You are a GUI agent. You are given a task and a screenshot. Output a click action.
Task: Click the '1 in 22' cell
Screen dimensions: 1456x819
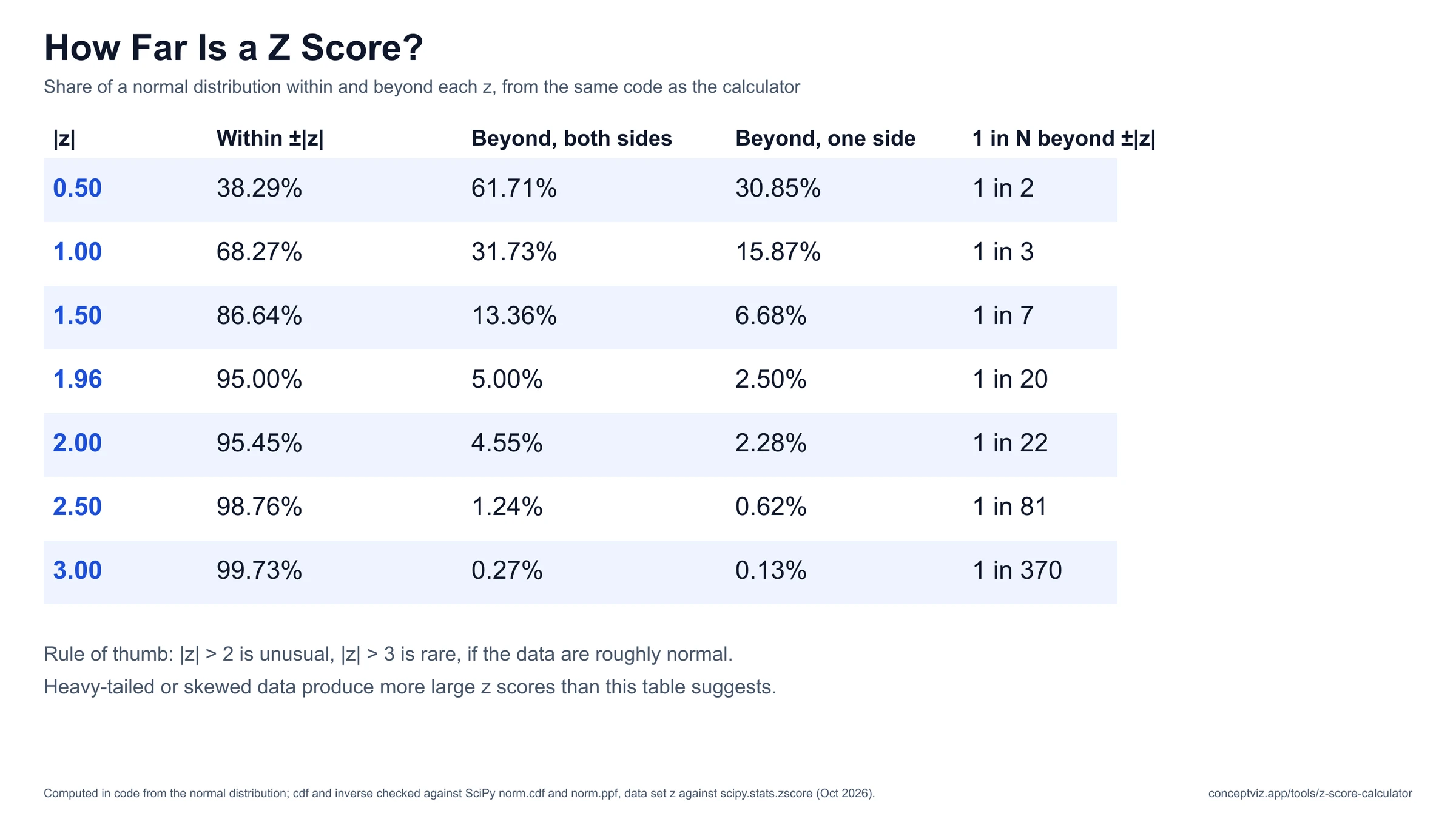point(1010,443)
